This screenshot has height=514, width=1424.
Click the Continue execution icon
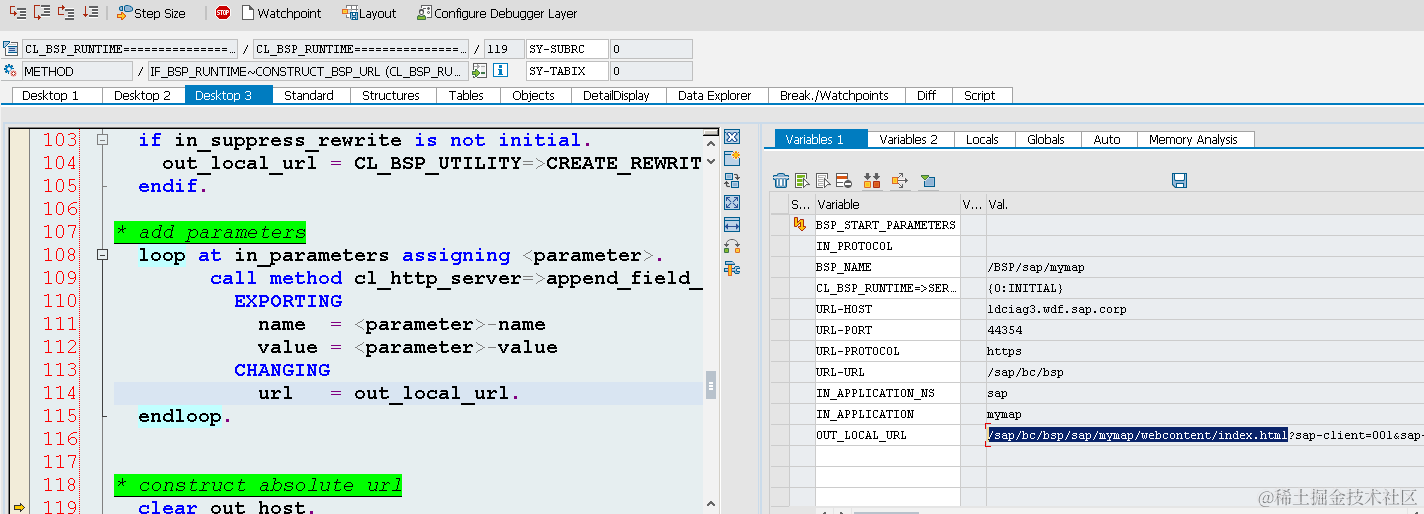coord(90,12)
